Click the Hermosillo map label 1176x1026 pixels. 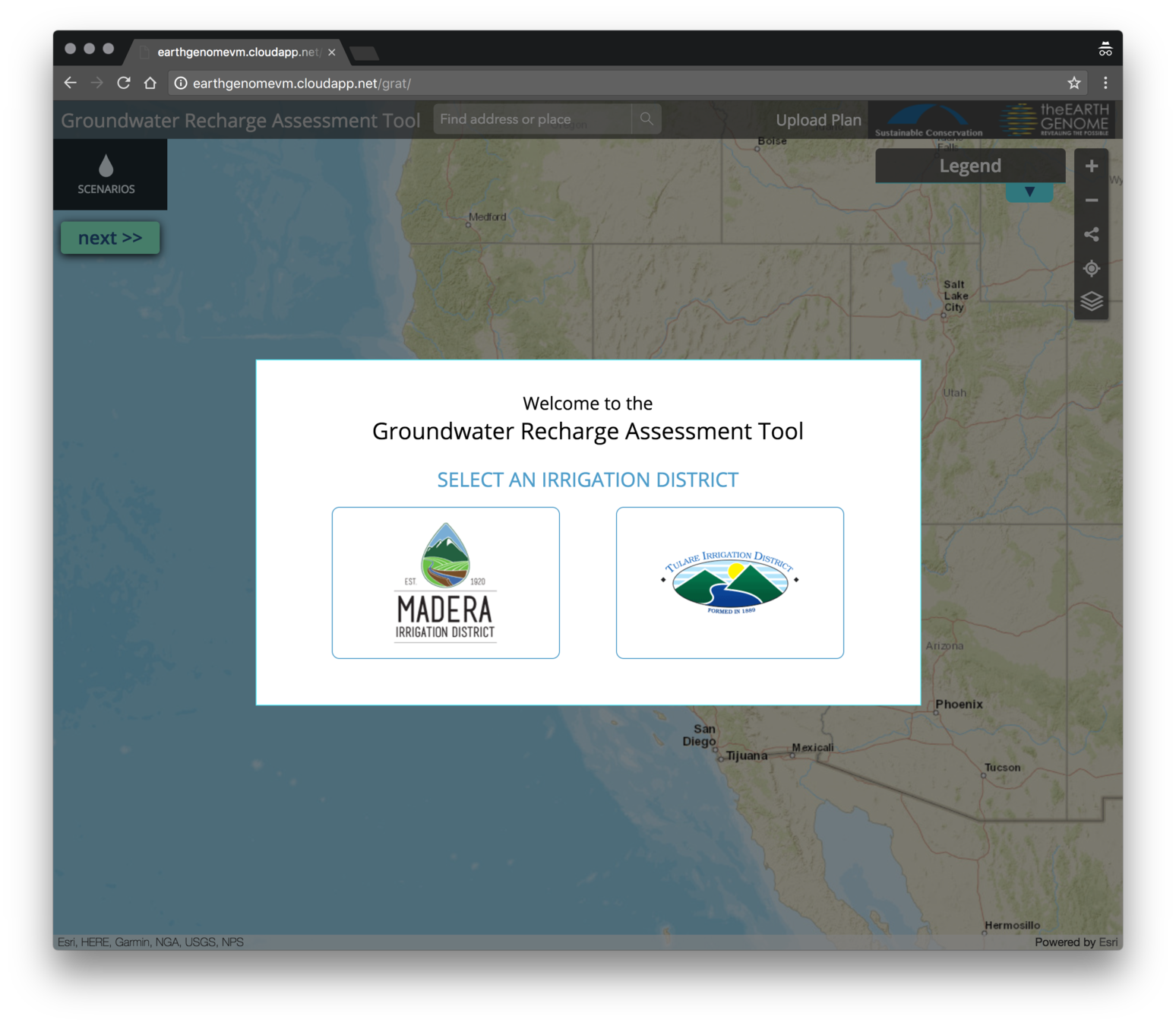pos(1013,925)
